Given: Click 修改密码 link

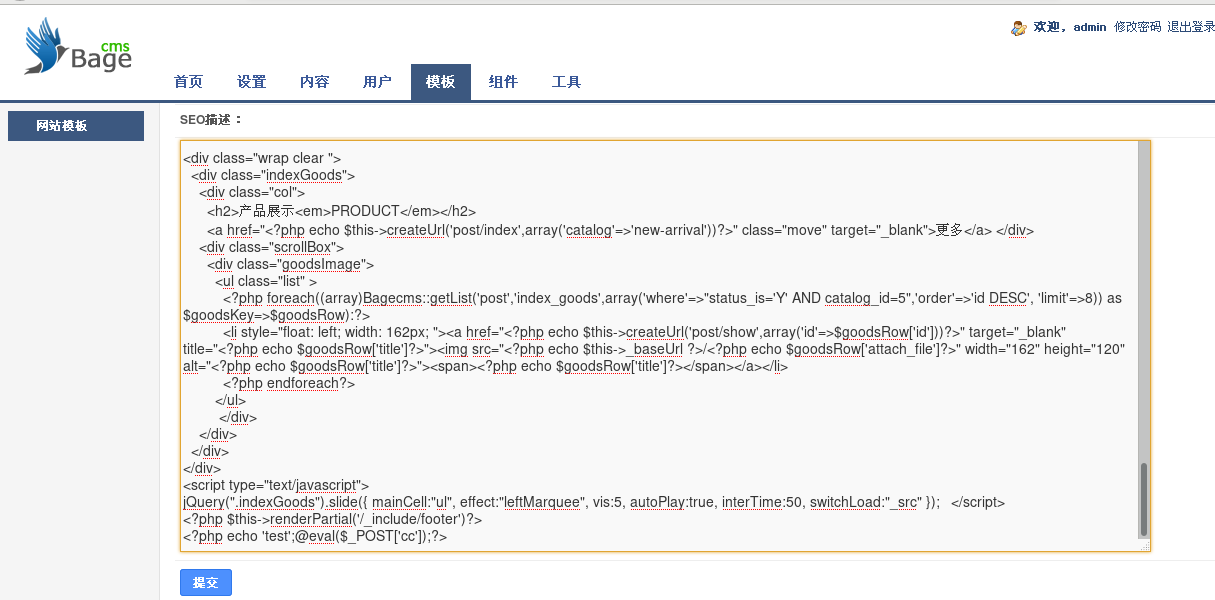Looking at the screenshot, I should 1138,27.
